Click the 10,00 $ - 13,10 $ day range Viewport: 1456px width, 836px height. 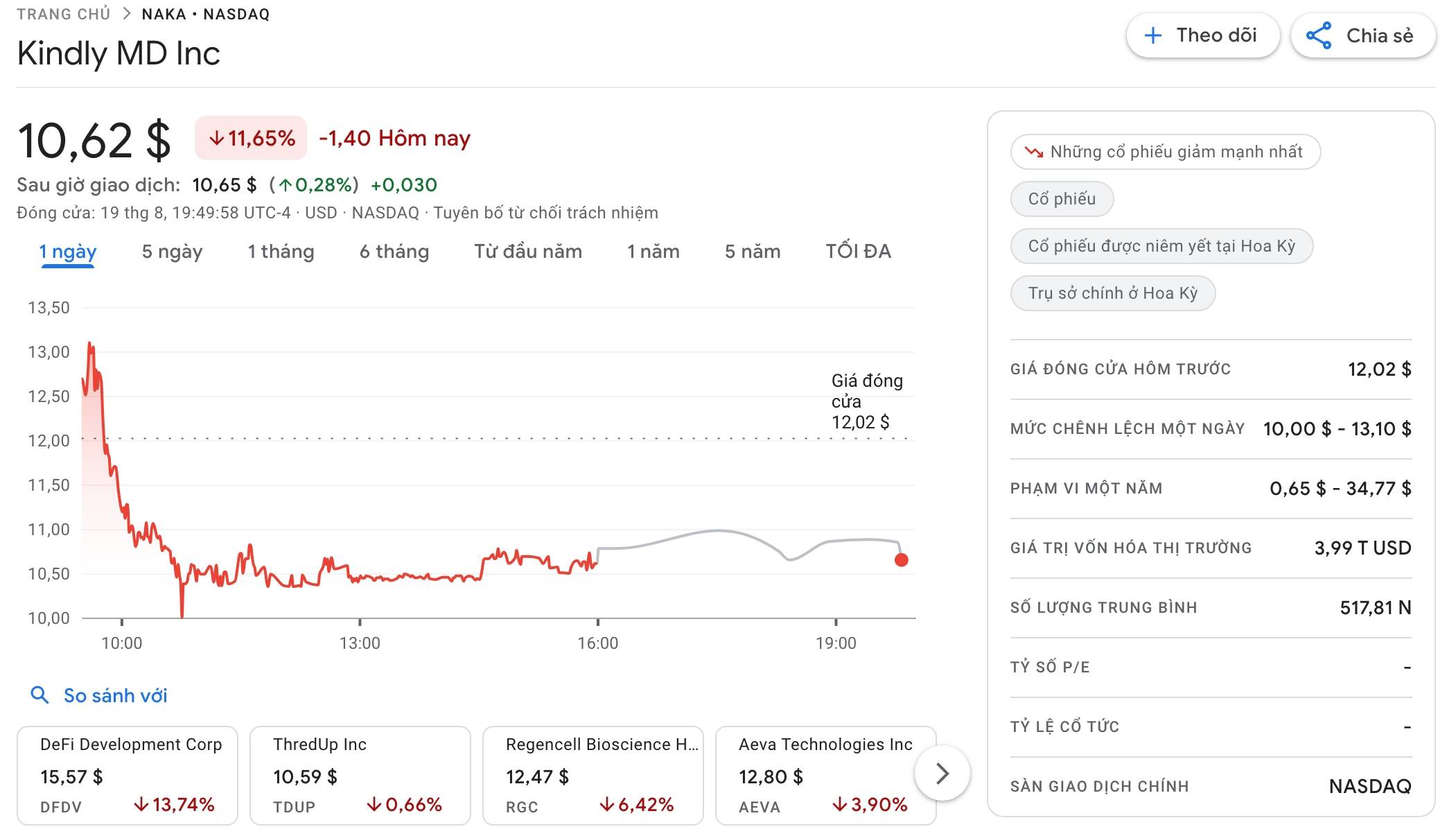[x=1337, y=428]
